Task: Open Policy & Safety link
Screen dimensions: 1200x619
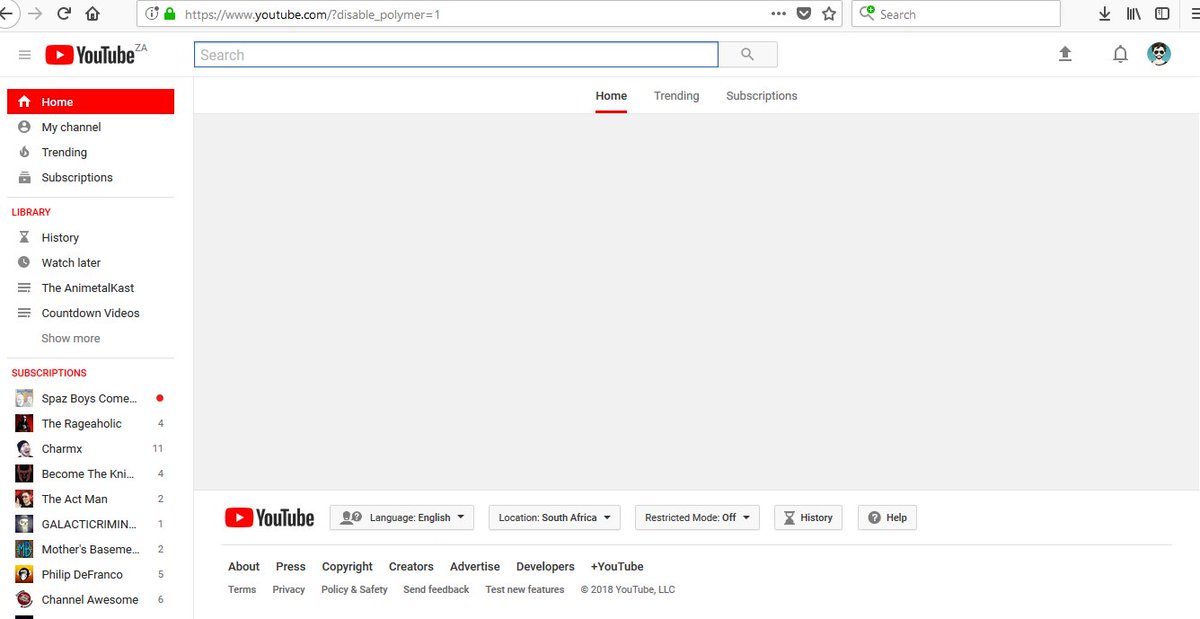Action: 354,589
